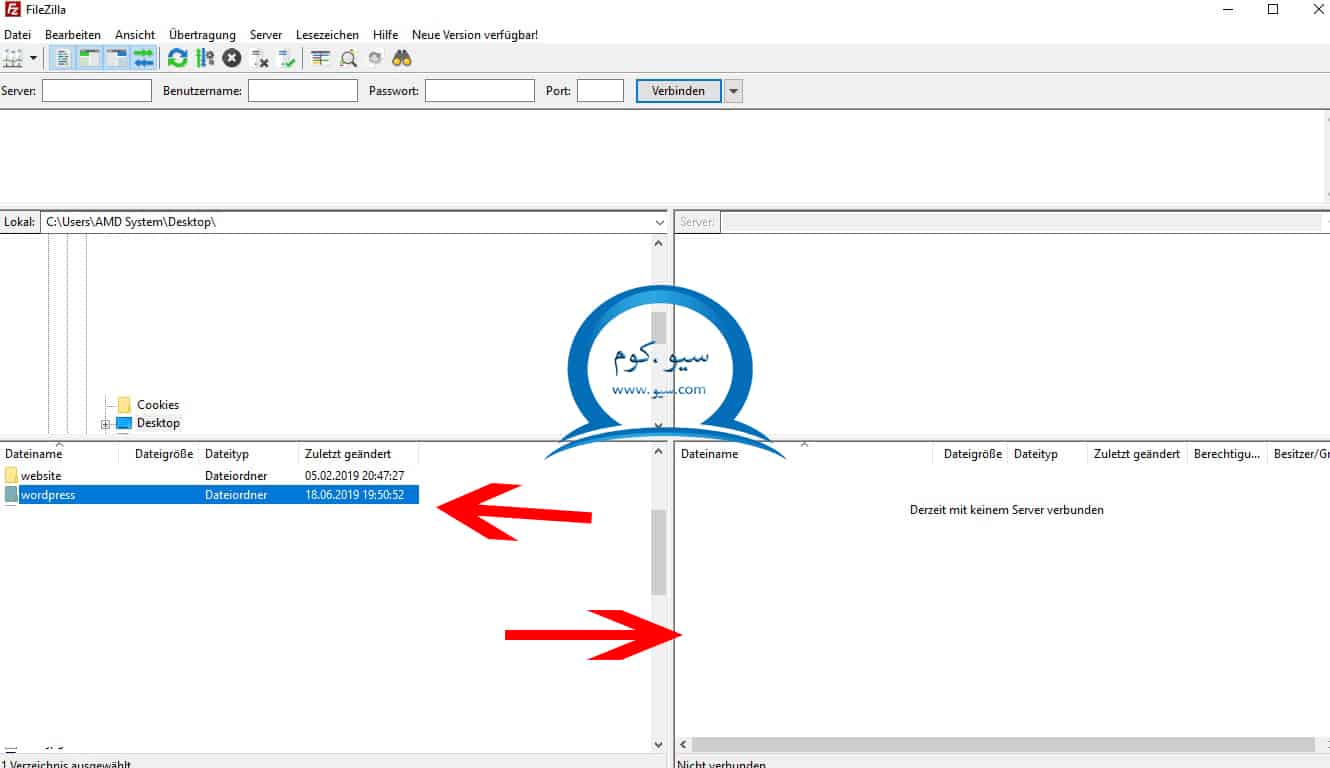The image size is (1330, 768).
Task: Open the Ansicht menu
Action: coord(135,34)
